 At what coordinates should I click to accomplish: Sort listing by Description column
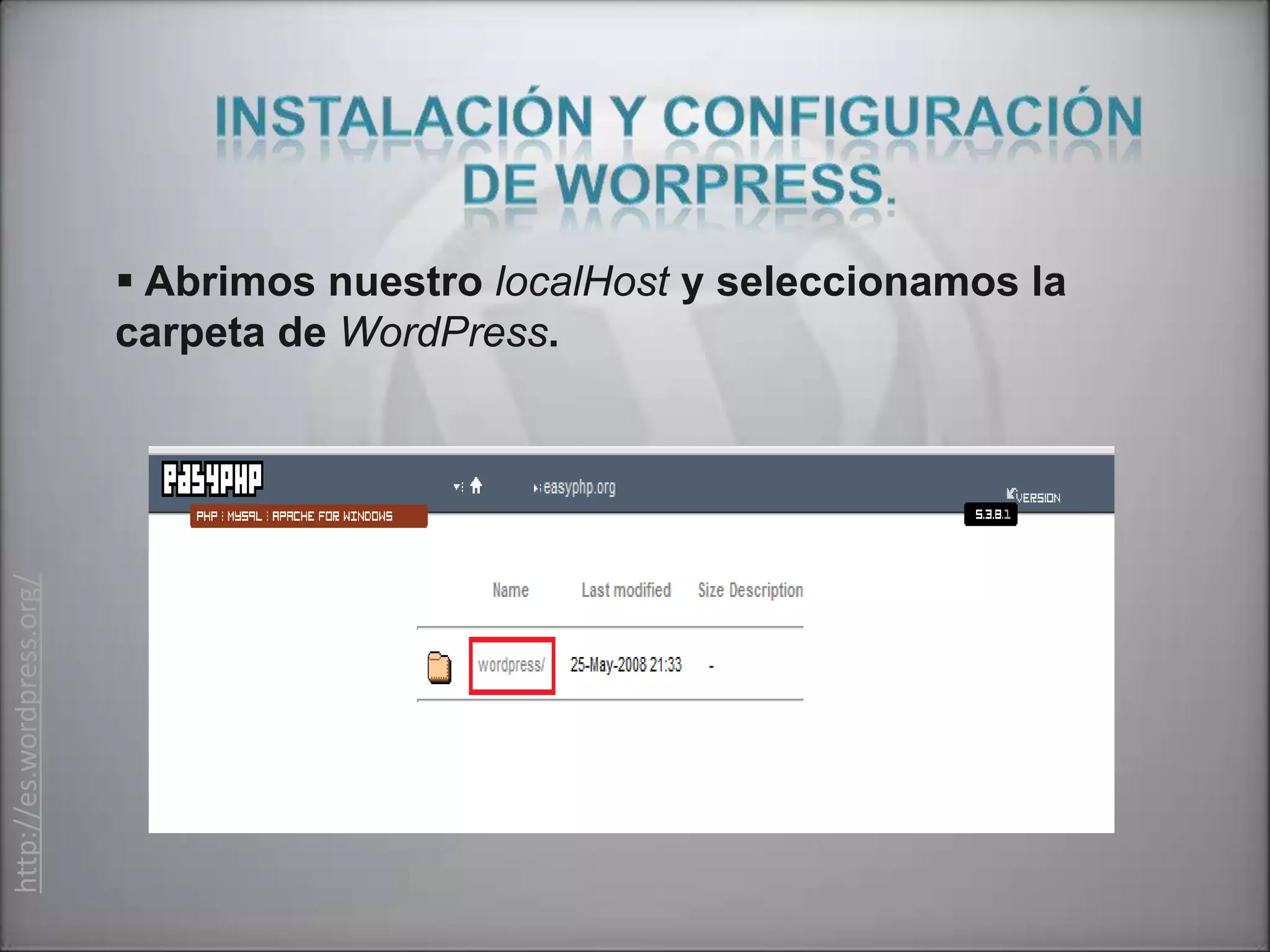tap(766, 591)
